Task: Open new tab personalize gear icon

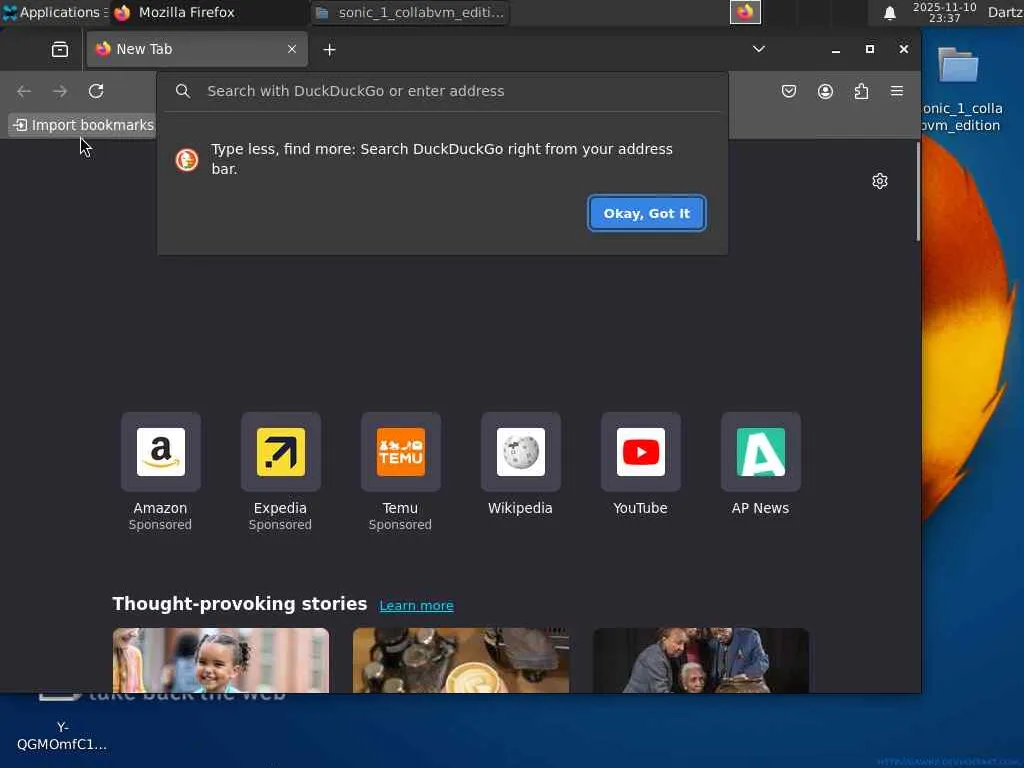Action: click(880, 181)
